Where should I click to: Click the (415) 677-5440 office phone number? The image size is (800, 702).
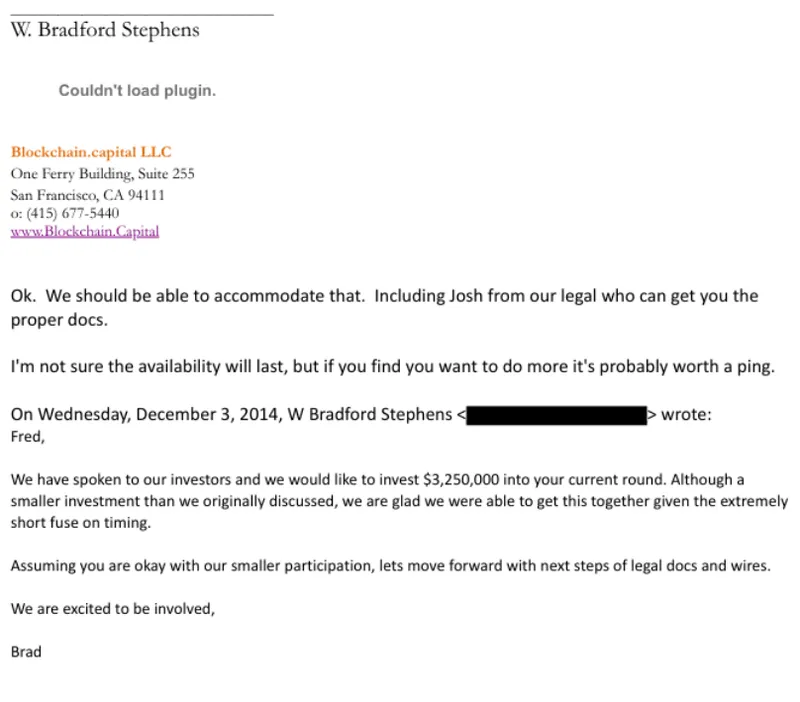[71, 213]
